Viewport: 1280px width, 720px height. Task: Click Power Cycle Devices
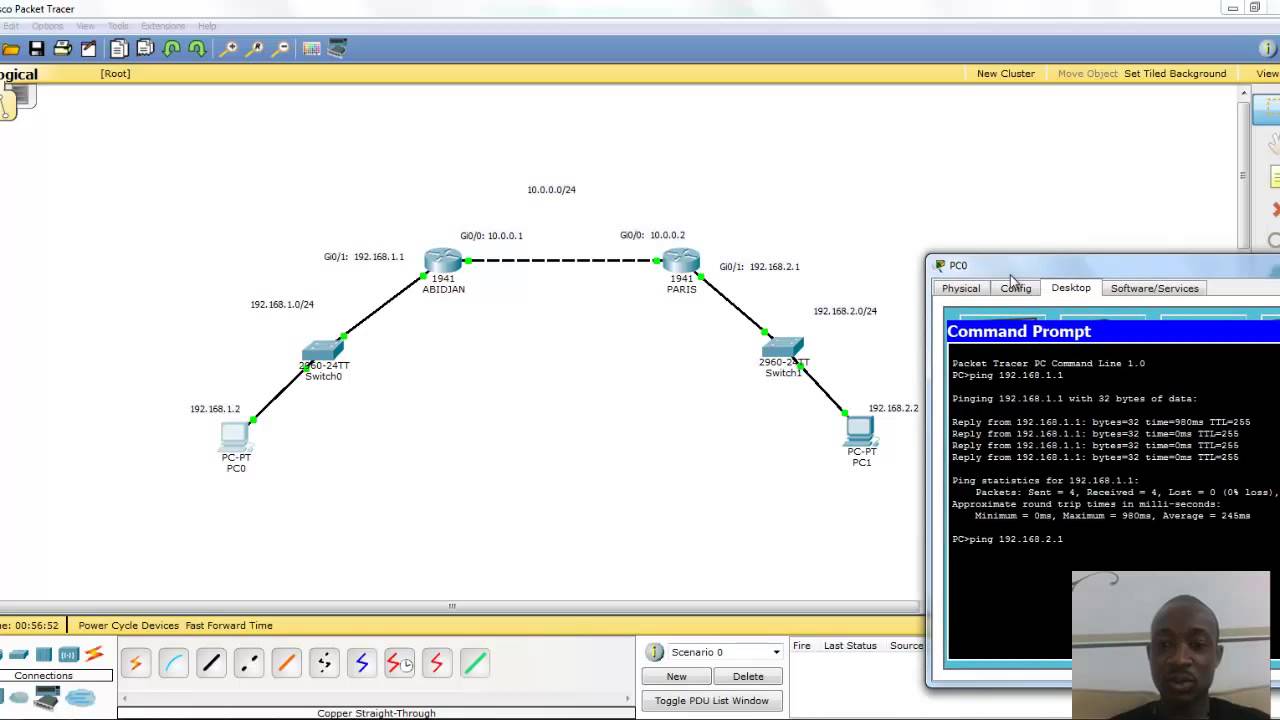point(128,625)
